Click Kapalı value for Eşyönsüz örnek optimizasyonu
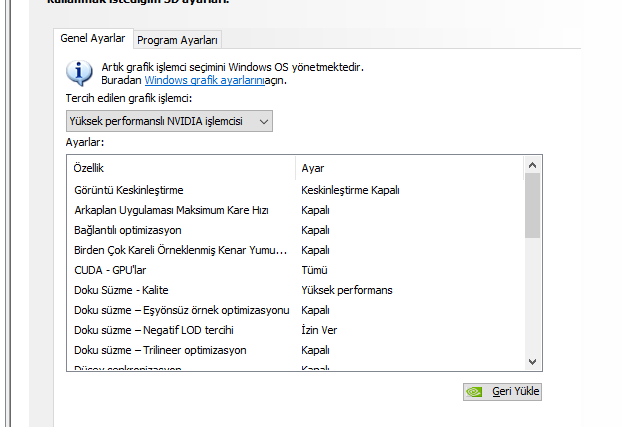This screenshot has width=634, height=427. (x=315, y=310)
